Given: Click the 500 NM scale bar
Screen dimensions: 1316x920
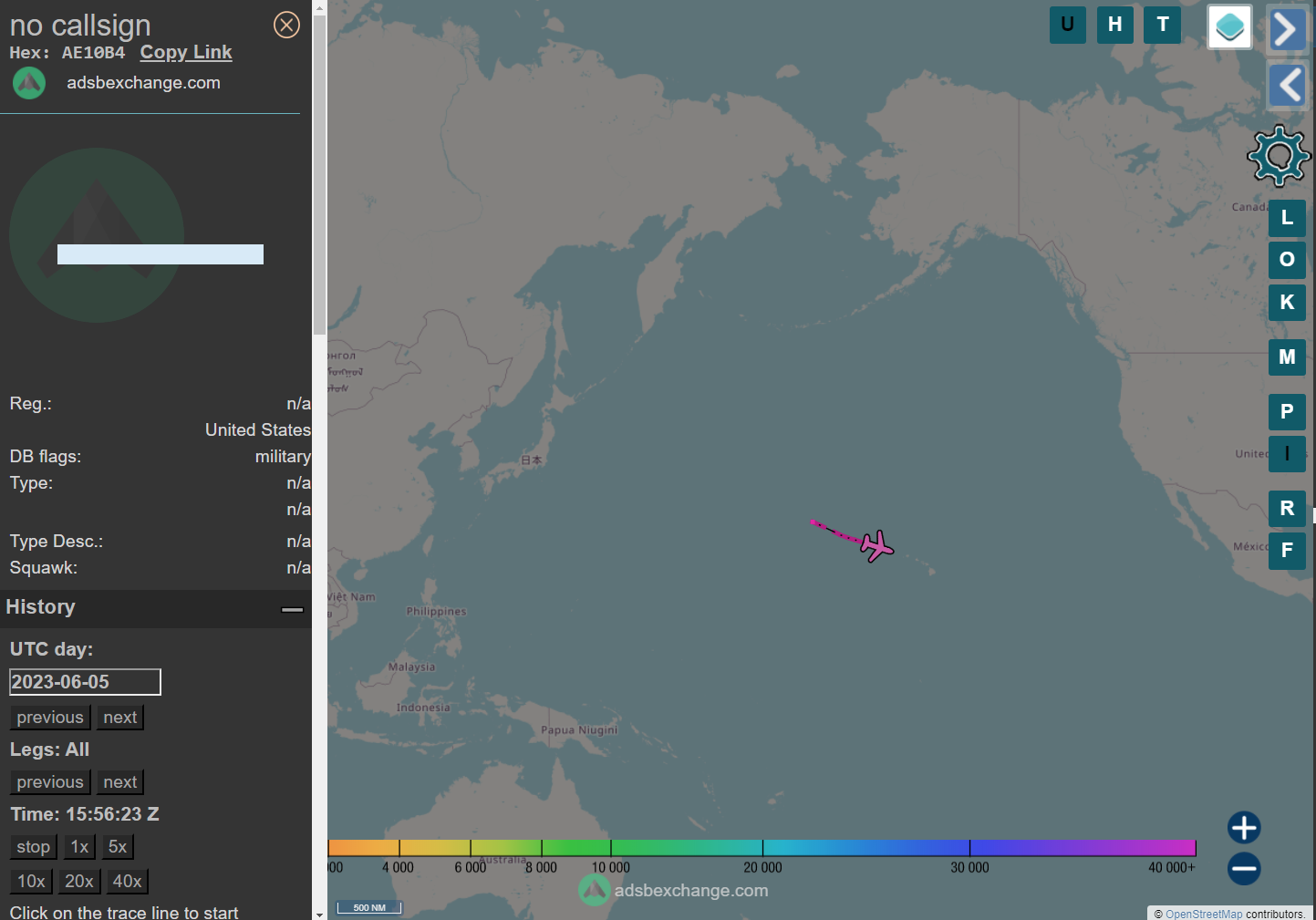Looking at the screenshot, I should pos(369,907).
